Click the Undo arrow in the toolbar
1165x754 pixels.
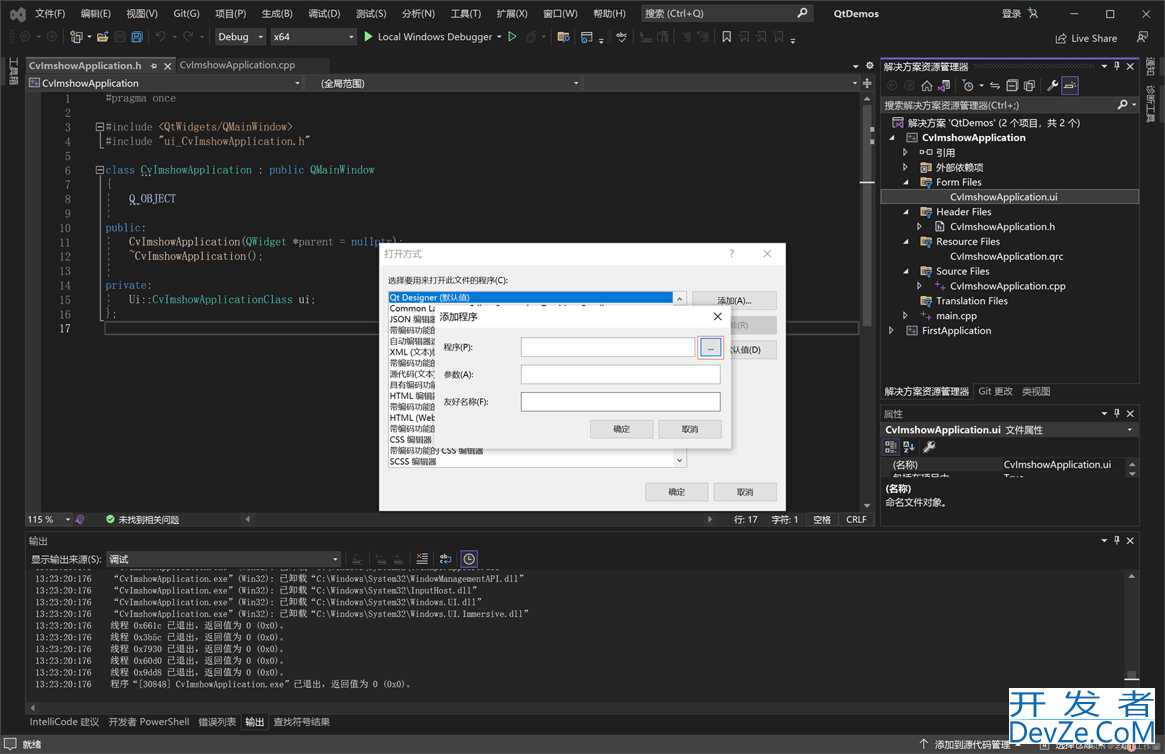coord(160,36)
